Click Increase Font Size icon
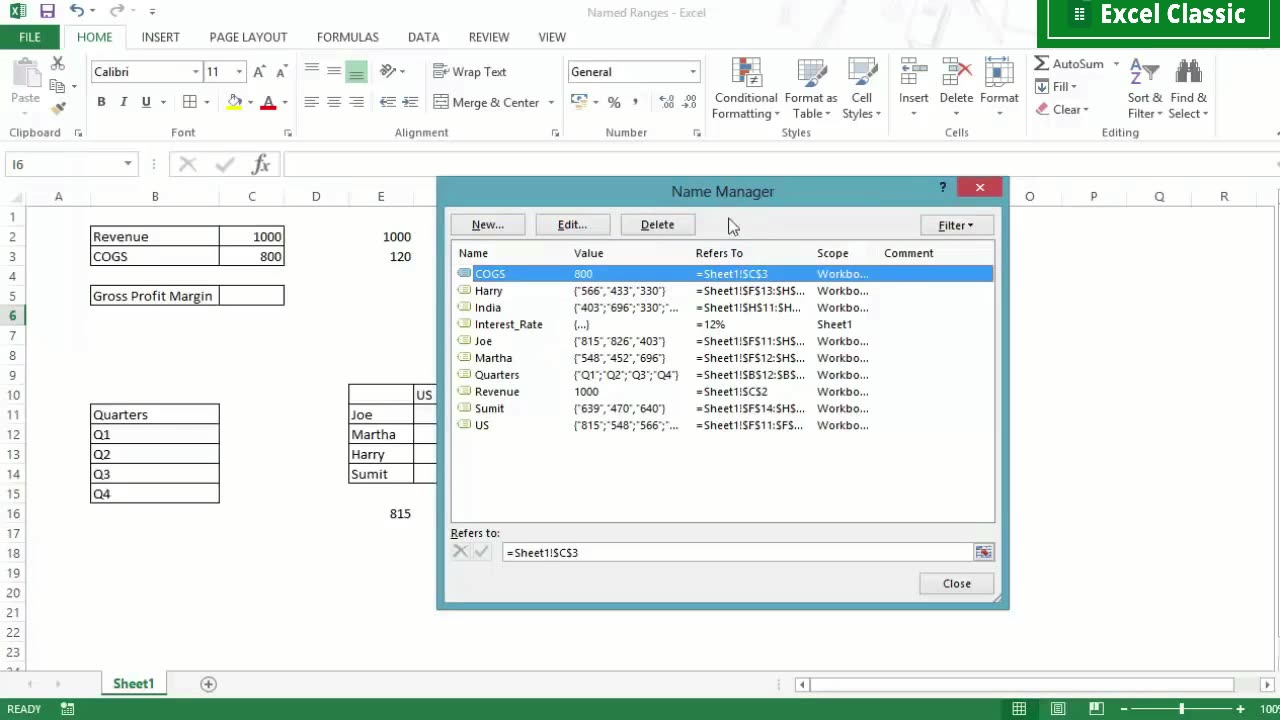This screenshot has height=720, width=1280. tap(259, 72)
